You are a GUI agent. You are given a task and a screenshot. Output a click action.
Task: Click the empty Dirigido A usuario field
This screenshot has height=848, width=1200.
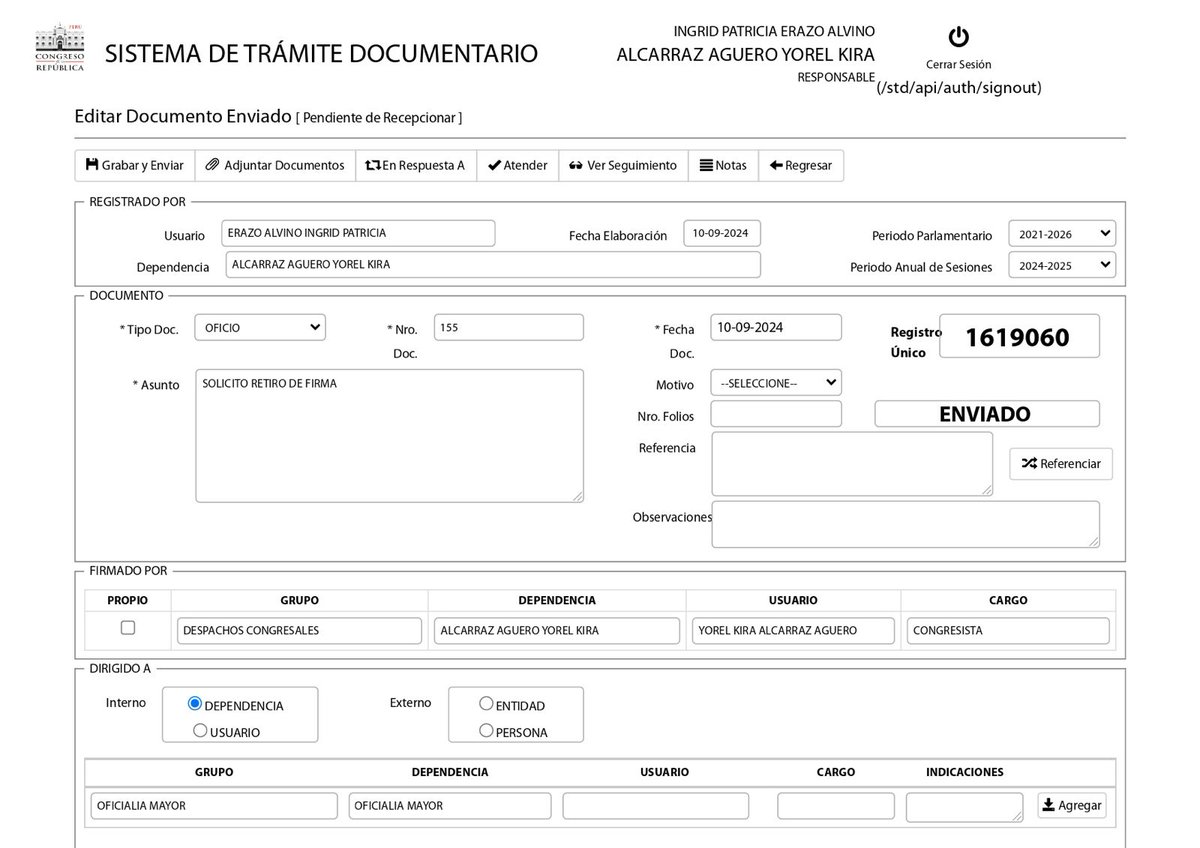click(655, 806)
